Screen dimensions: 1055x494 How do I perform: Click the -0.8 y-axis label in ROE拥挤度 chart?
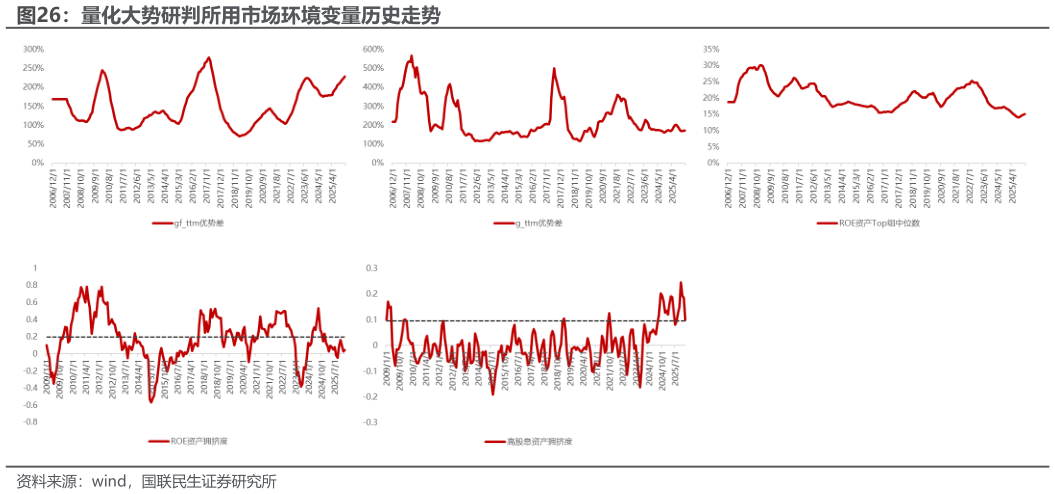29,422
